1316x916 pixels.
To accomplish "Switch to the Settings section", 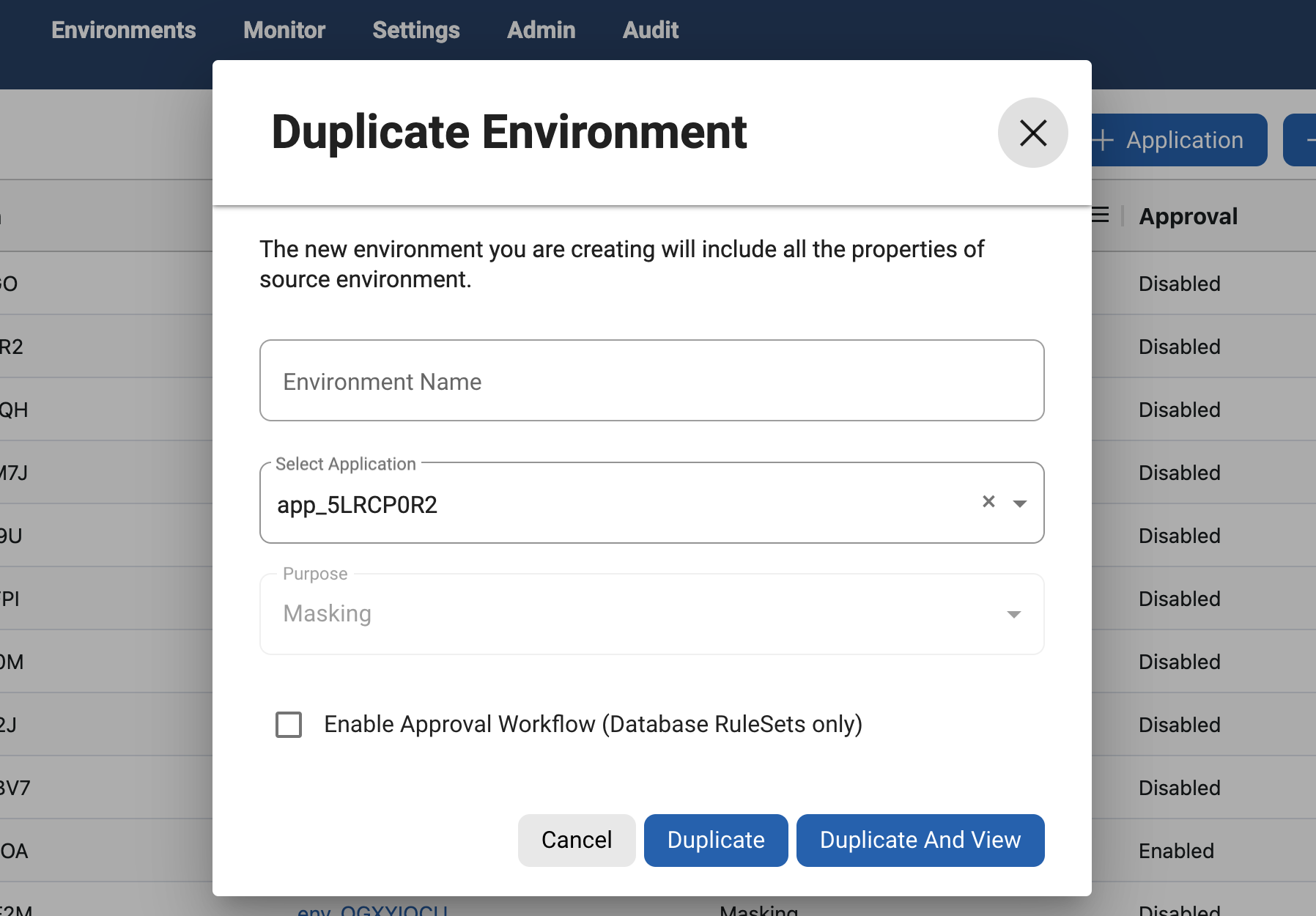I will pyautogui.click(x=415, y=30).
